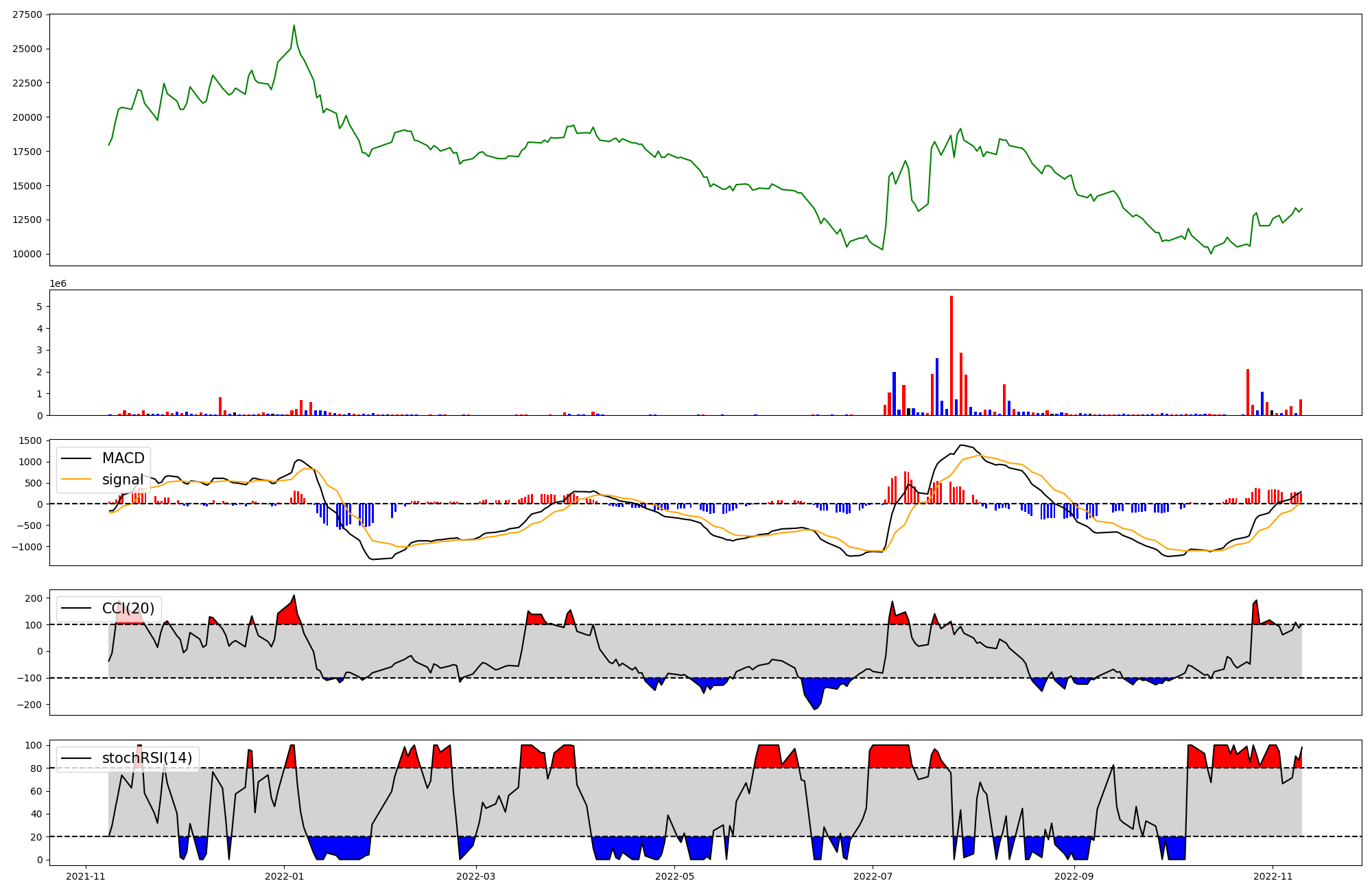This screenshot has width=1372, height=892.
Task: Click the 2022-07 x-axis date label
Action: pos(873,876)
